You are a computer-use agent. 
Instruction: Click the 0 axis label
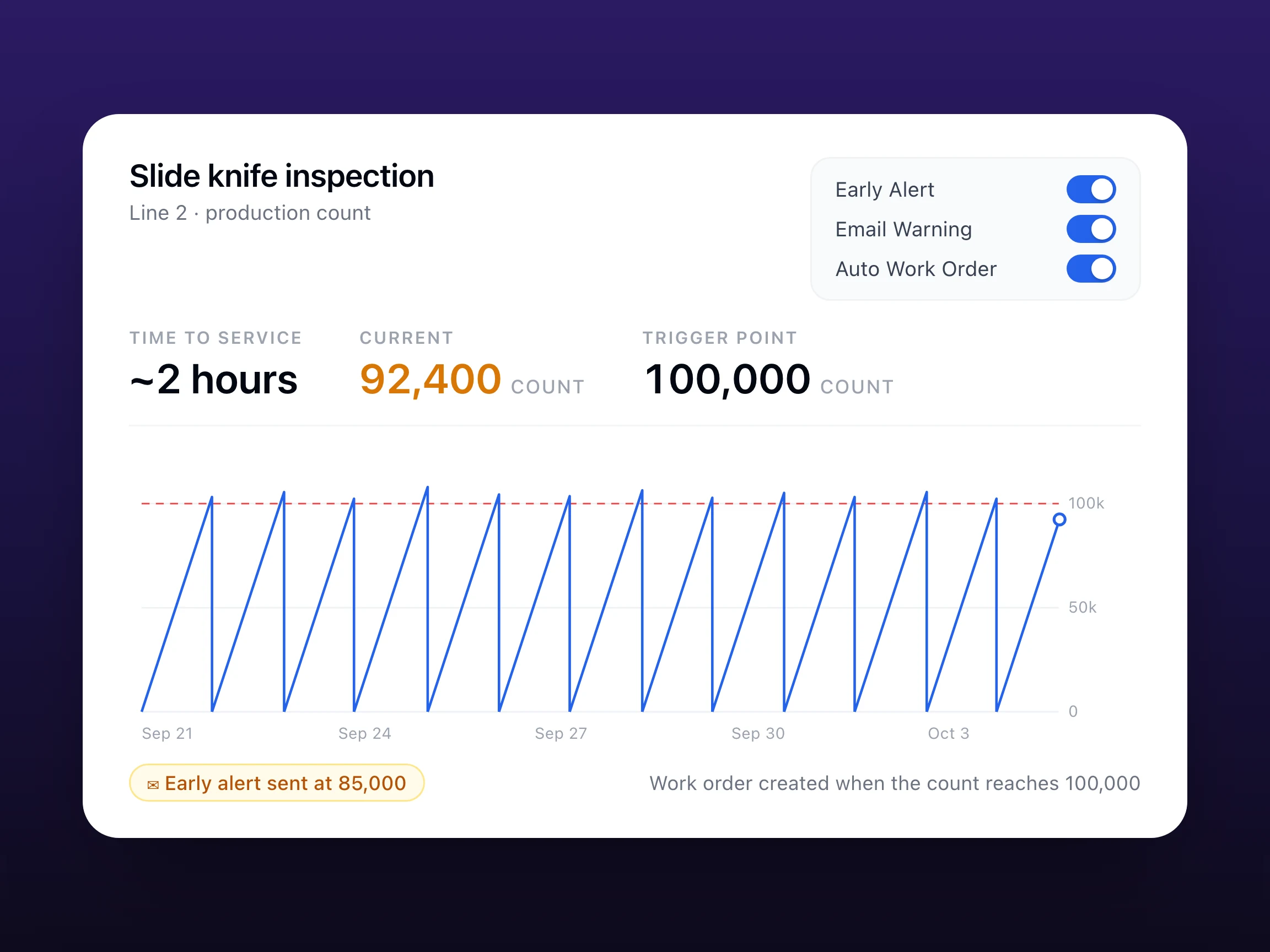tap(1073, 712)
